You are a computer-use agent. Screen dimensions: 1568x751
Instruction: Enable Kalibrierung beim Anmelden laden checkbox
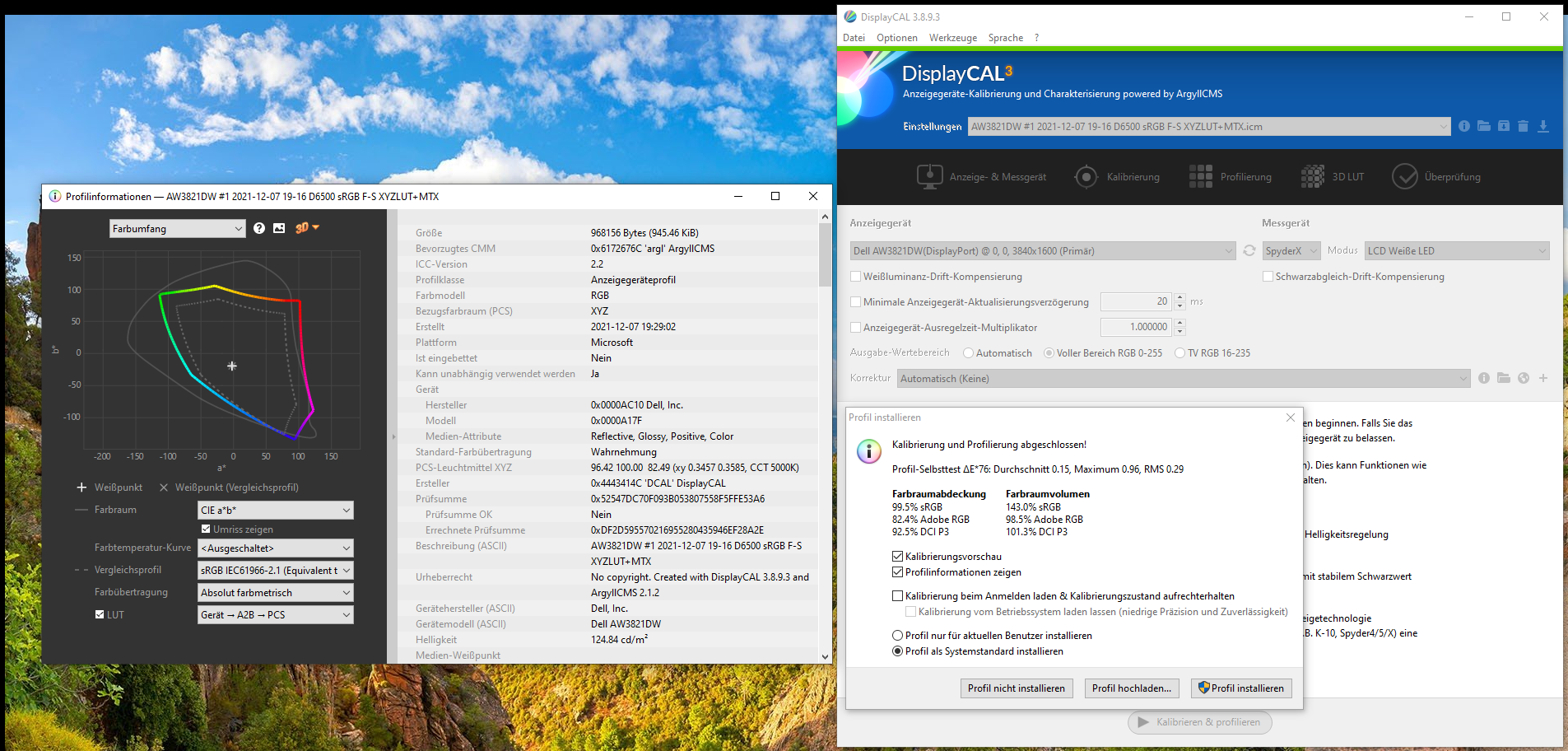coord(898,596)
